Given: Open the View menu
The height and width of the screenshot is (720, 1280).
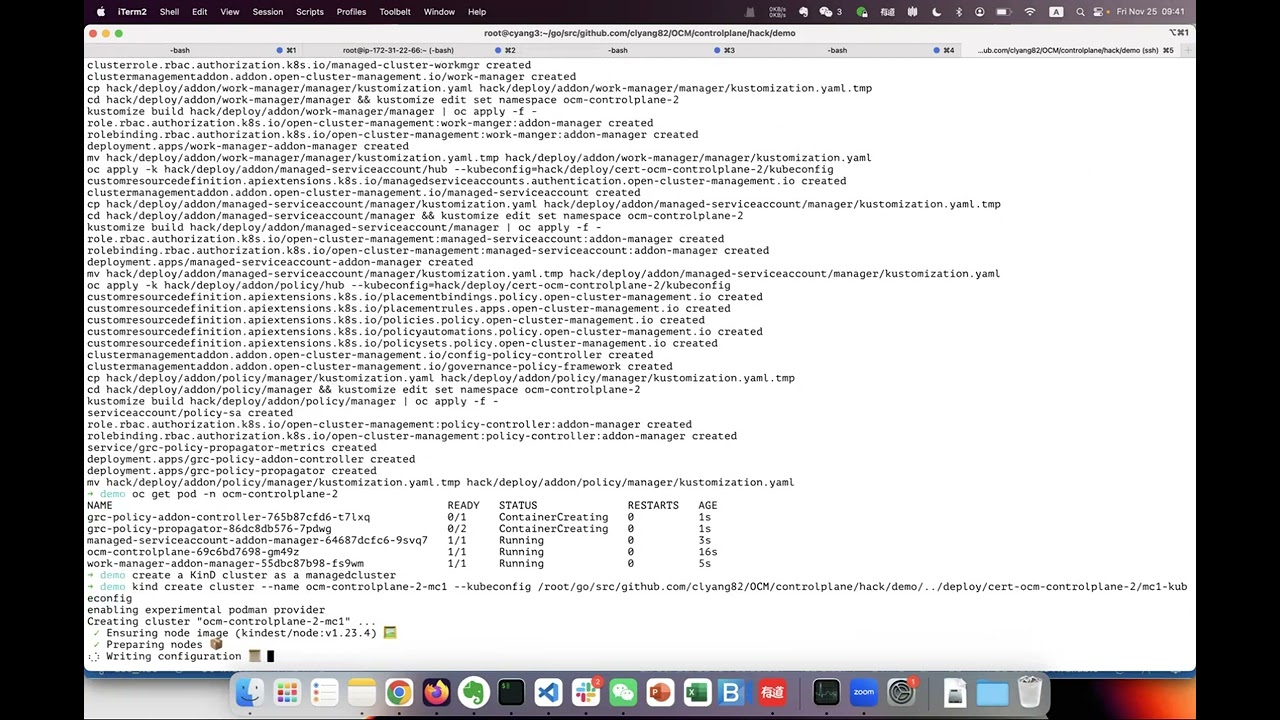Looking at the screenshot, I should (x=230, y=12).
